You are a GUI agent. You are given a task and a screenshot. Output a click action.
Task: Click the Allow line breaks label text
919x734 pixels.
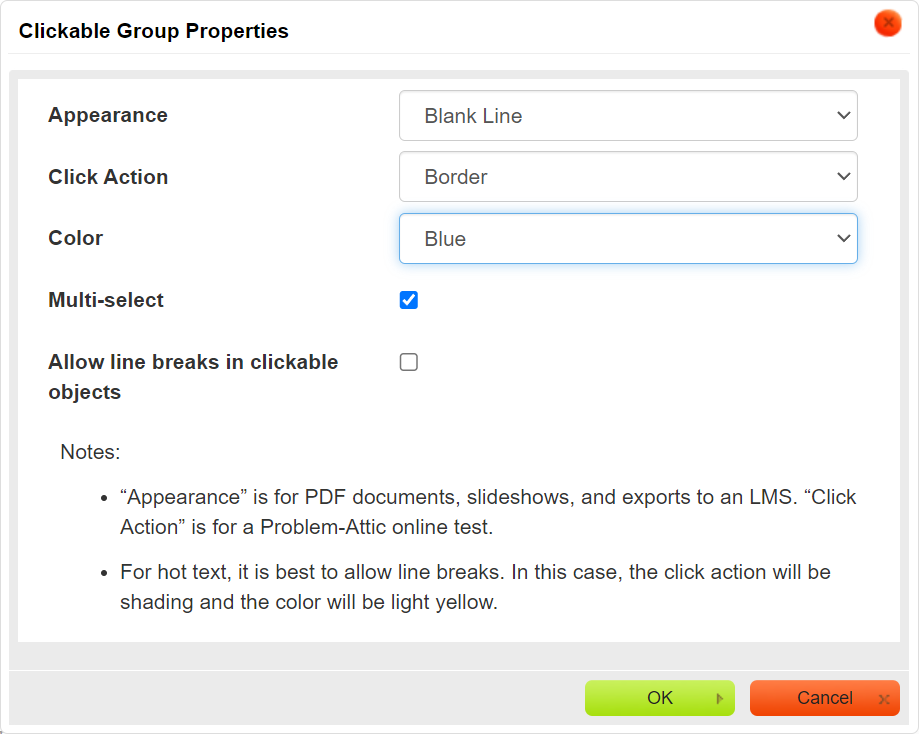193,377
